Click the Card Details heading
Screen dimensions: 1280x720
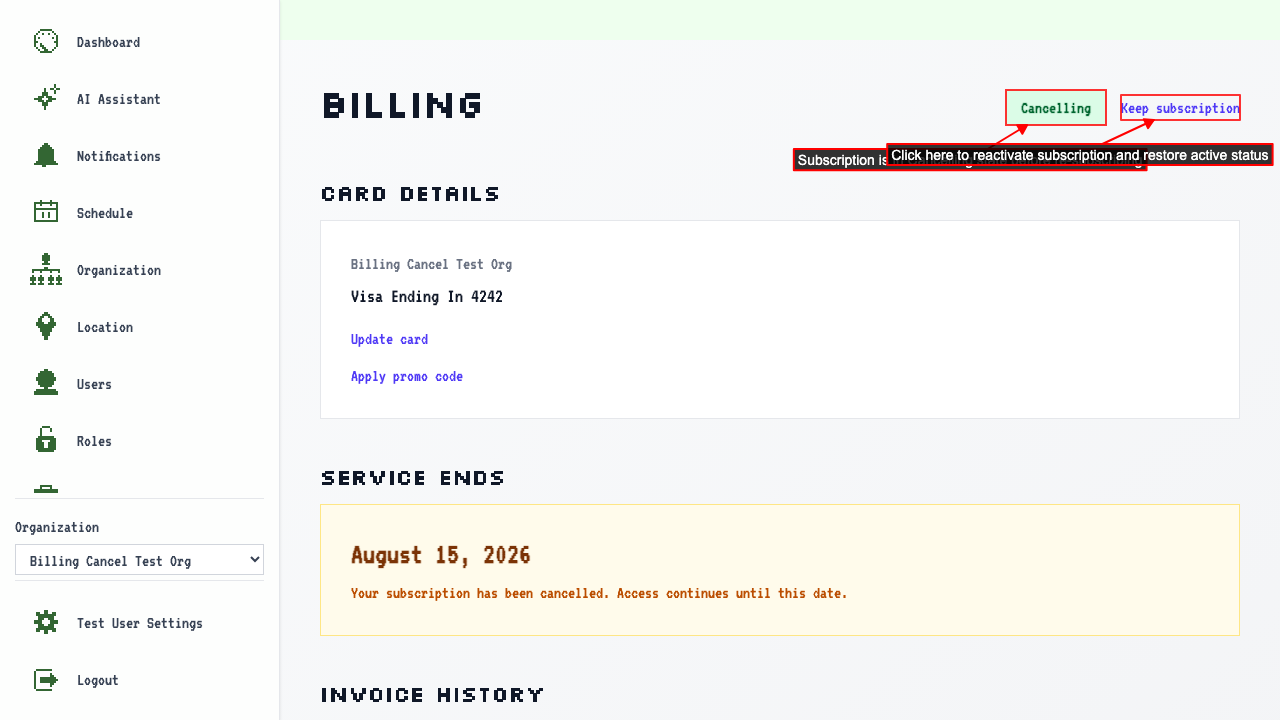coord(410,194)
